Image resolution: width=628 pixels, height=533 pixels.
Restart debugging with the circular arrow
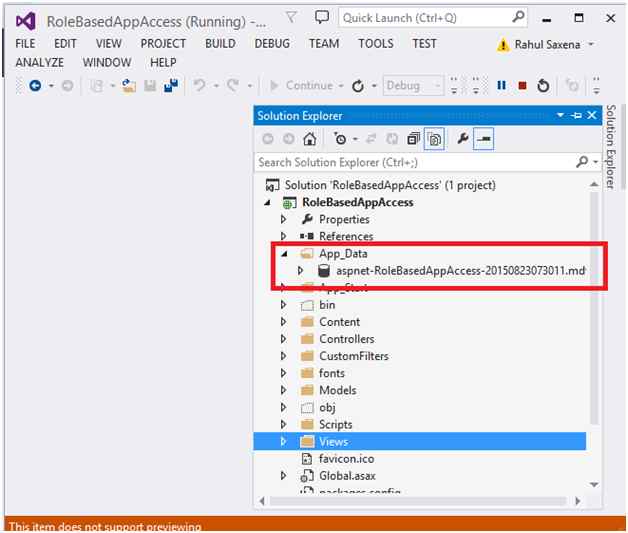[543, 85]
